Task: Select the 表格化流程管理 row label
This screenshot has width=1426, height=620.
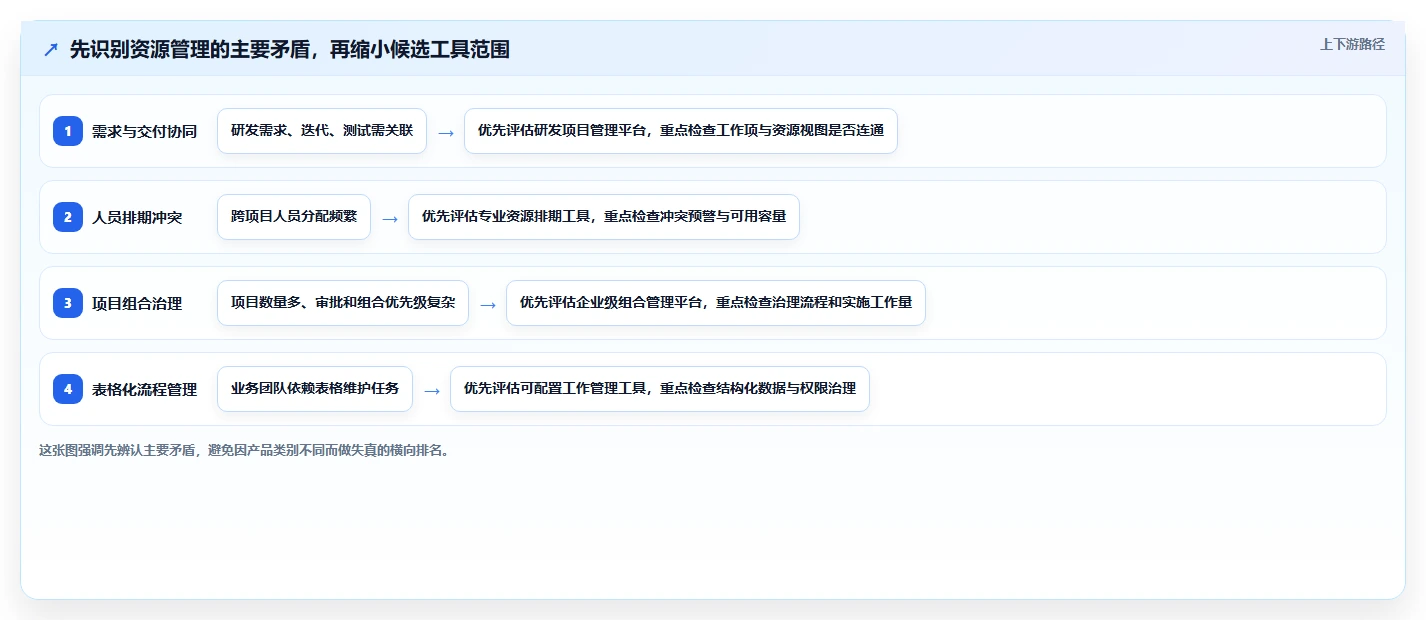Action: coord(144,389)
